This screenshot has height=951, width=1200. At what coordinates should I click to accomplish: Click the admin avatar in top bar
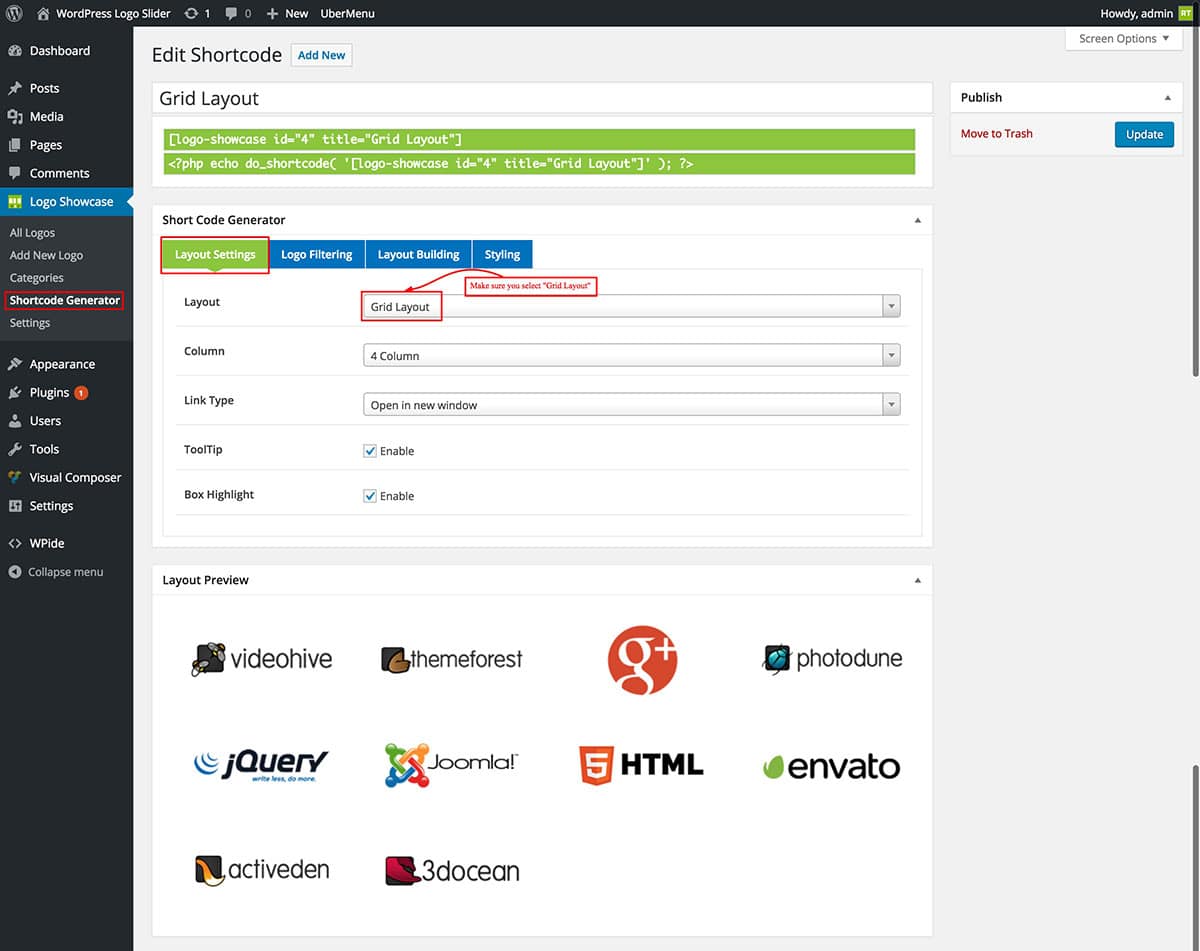[x=1186, y=14]
